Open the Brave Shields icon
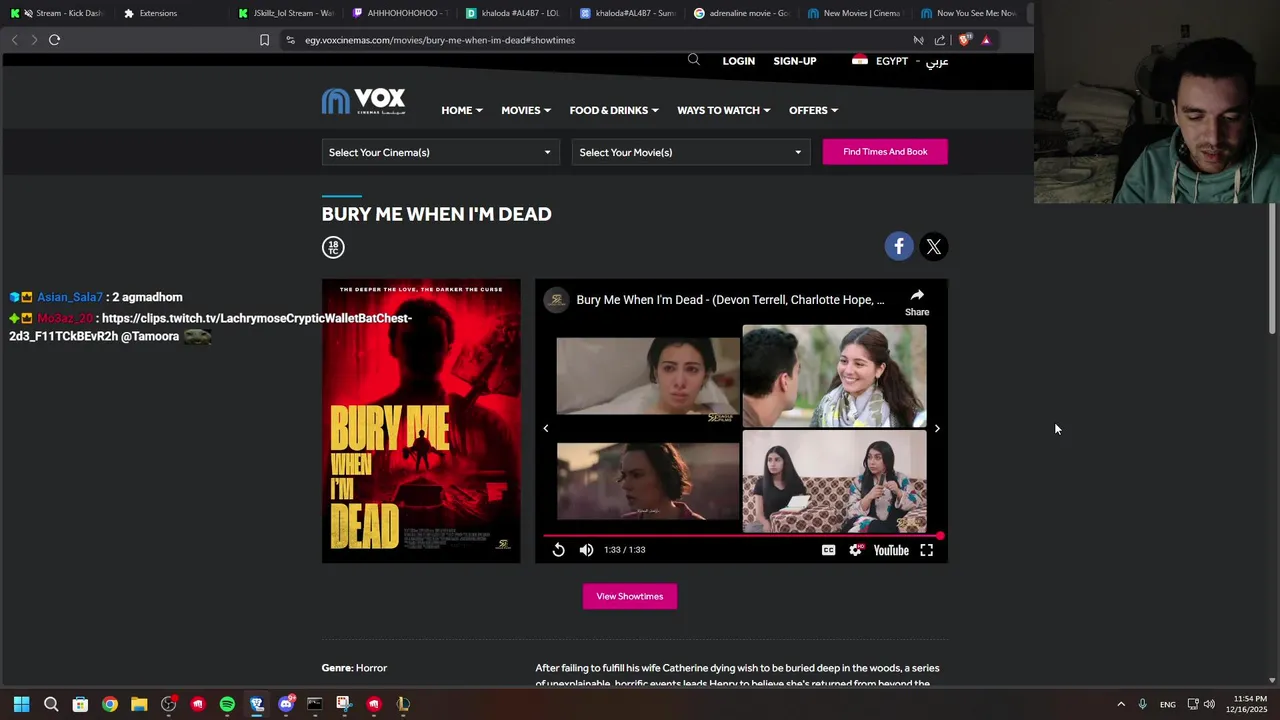The image size is (1280, 720). [x=964, y=40]
